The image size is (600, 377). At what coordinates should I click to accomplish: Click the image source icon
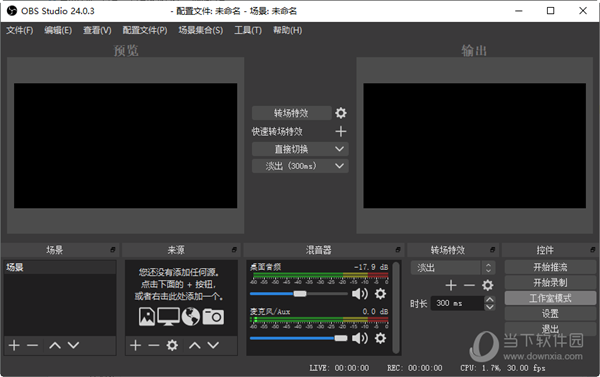[147, 317]
